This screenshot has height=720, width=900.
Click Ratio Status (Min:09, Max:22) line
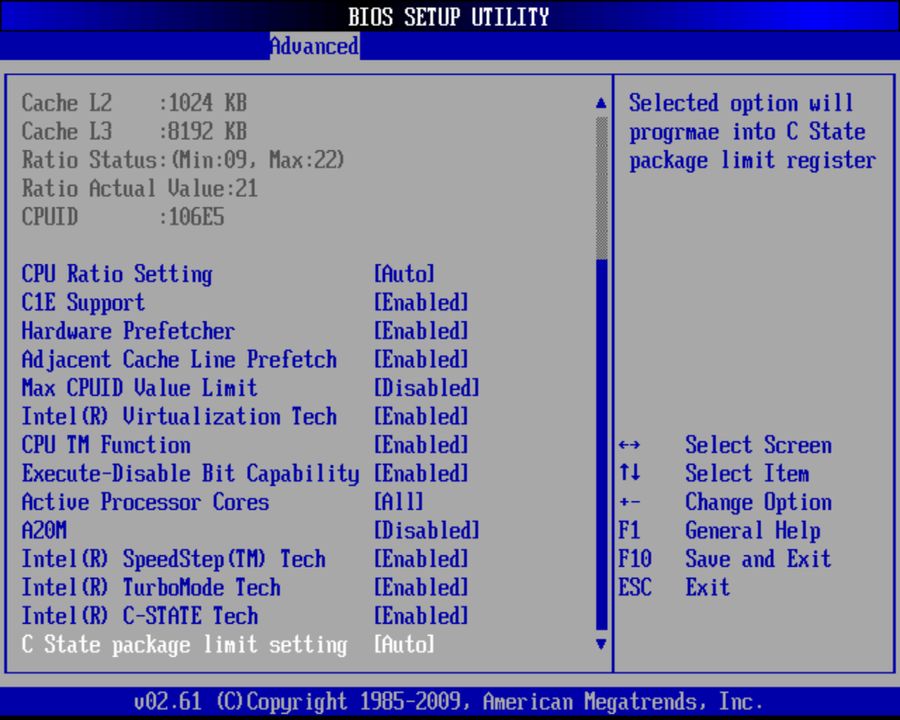pos(183,160)
